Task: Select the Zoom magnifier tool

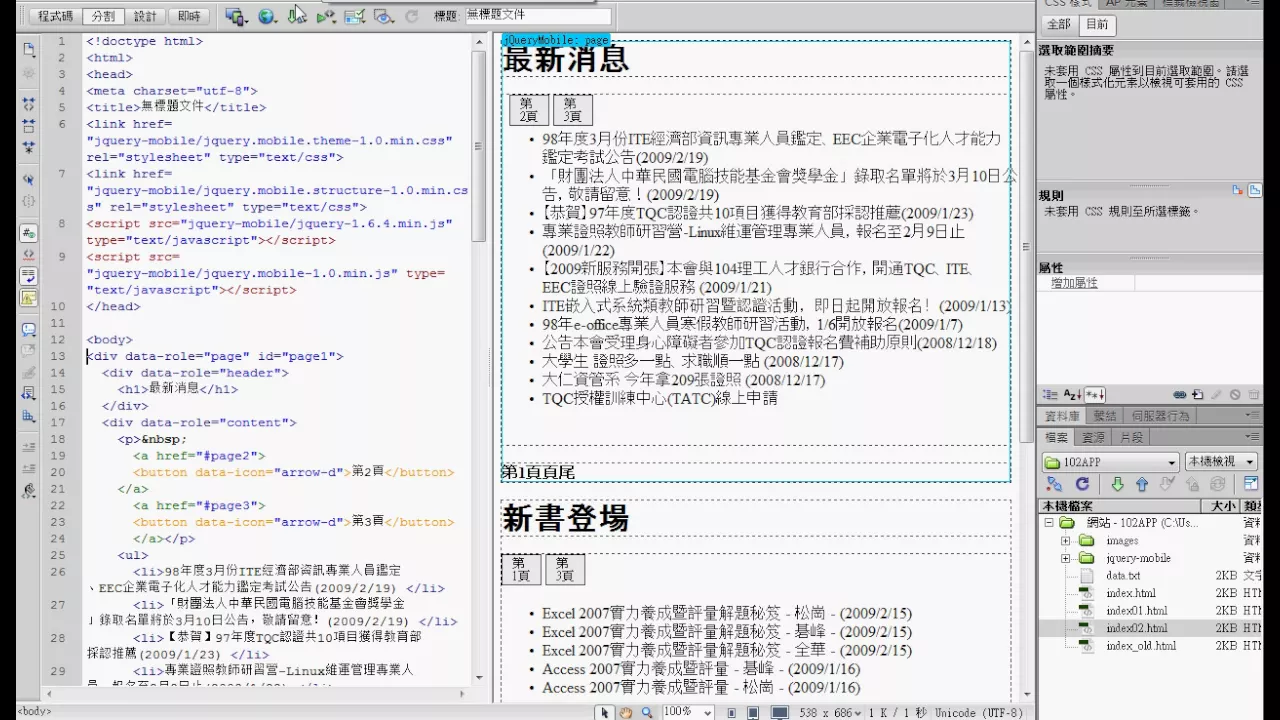Action: pyautogui.click(x=647, y=712)
